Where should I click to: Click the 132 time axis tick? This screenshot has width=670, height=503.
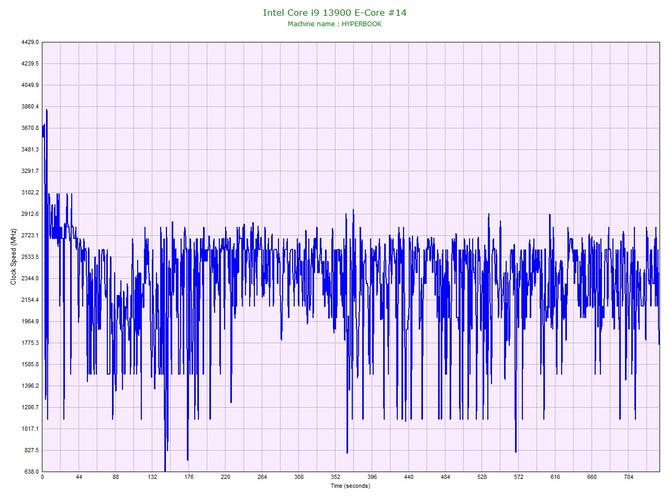point(152,477)
